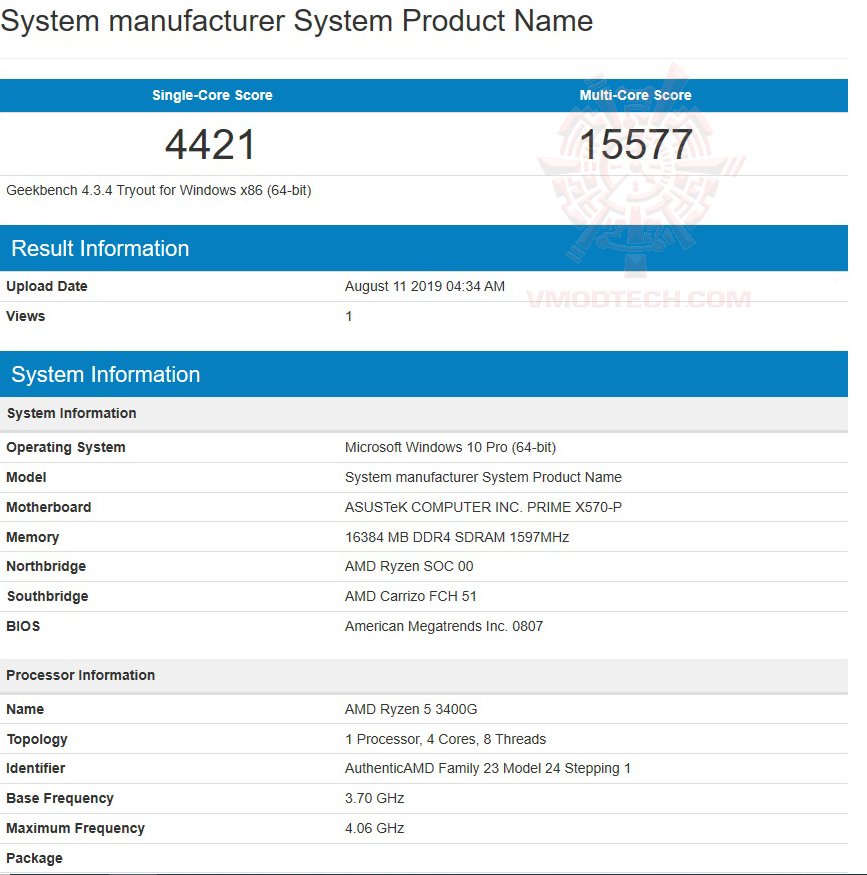Select AMD Ryzen SOC 00 value
This screenshot has height=875, width=867.
coord(409,567)
